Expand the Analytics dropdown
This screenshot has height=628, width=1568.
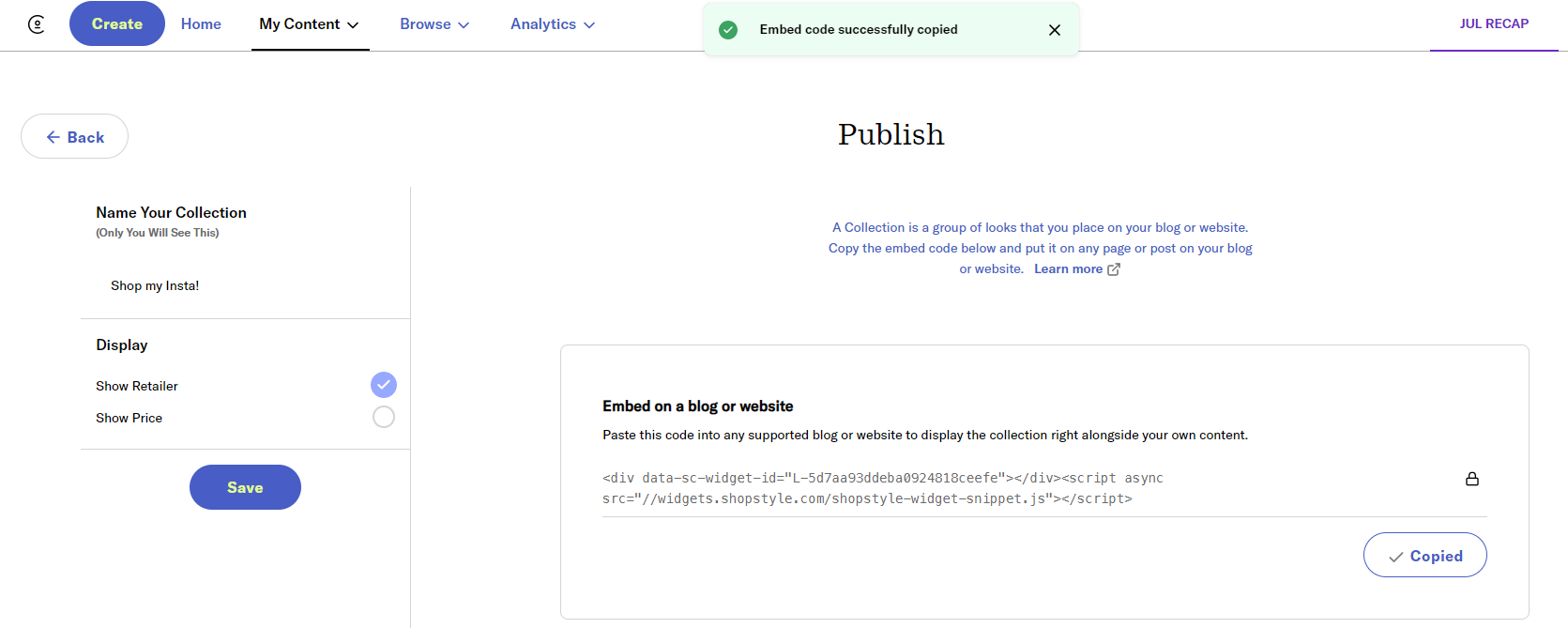(552, 24)
